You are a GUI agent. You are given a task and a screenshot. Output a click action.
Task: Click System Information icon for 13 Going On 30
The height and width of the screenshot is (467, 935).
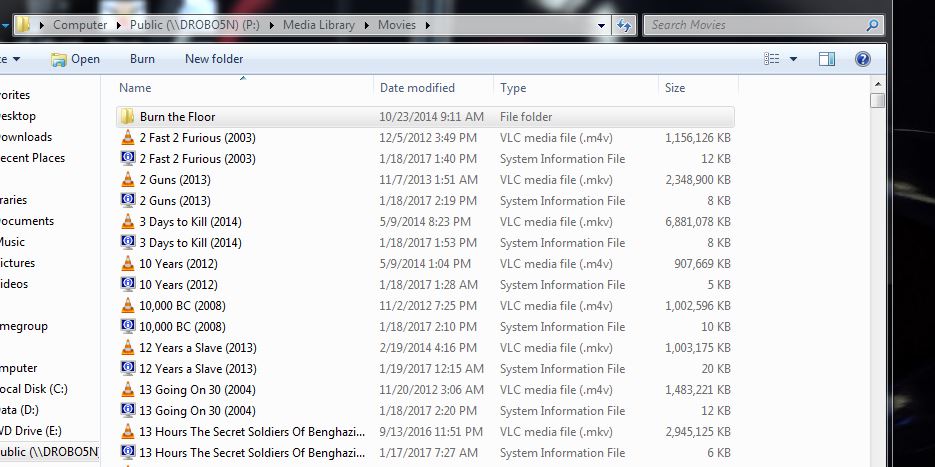tap(128, 411)
